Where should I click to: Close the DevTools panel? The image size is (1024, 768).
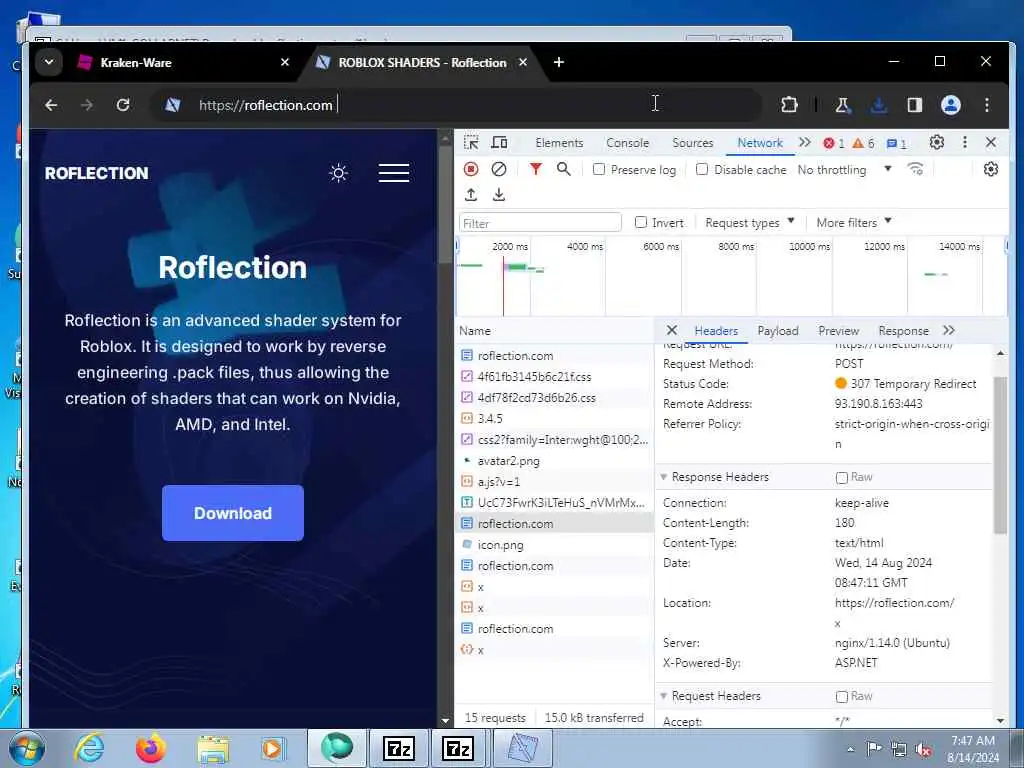(x=991, y=142)
